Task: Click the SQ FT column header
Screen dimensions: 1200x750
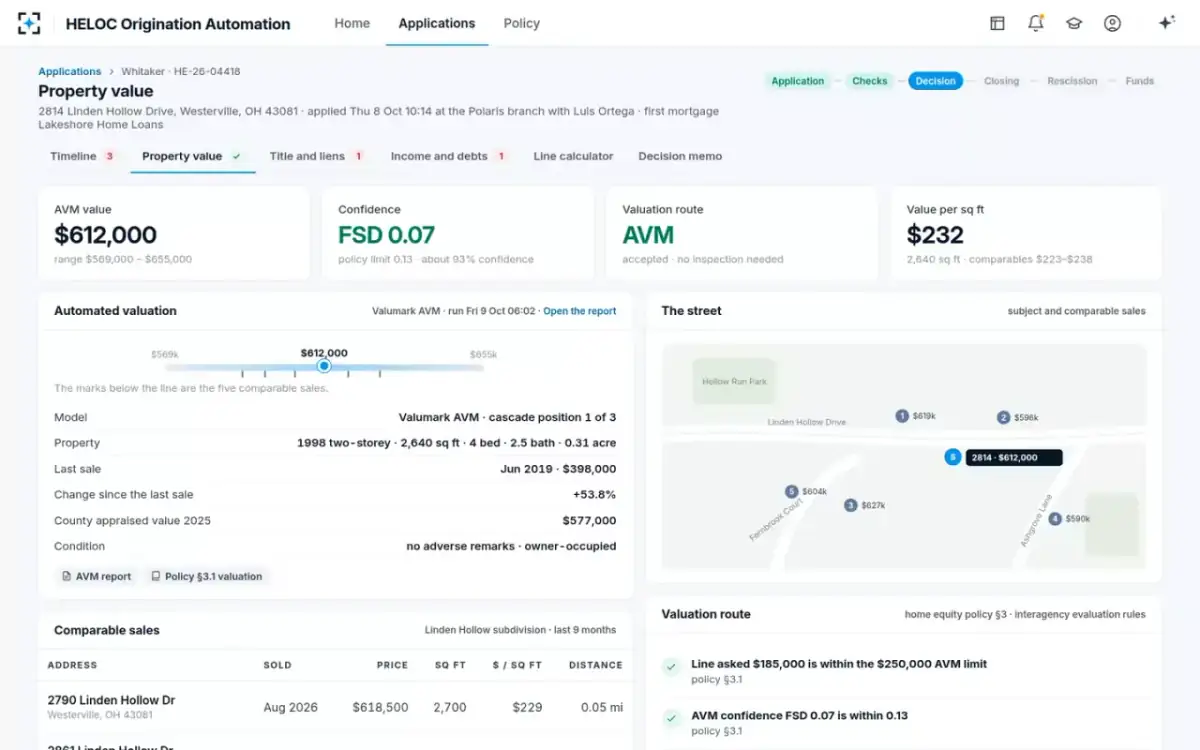Action: click(450, 665)
